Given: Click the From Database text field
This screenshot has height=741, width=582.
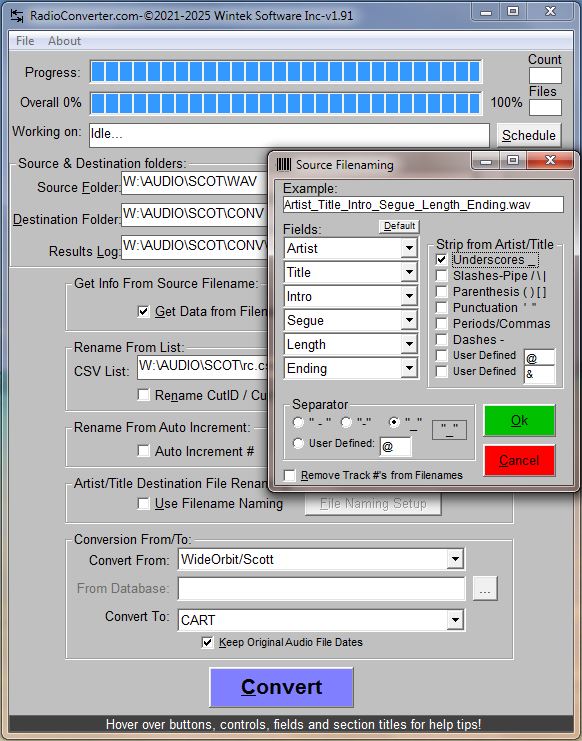Looking at the screenshot, I should 322,589.
